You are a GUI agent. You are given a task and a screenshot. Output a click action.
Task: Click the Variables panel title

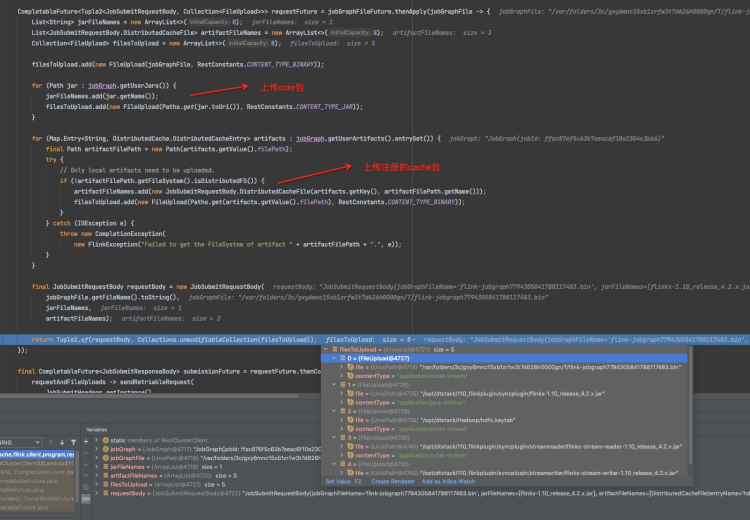[x=97, y=430]
